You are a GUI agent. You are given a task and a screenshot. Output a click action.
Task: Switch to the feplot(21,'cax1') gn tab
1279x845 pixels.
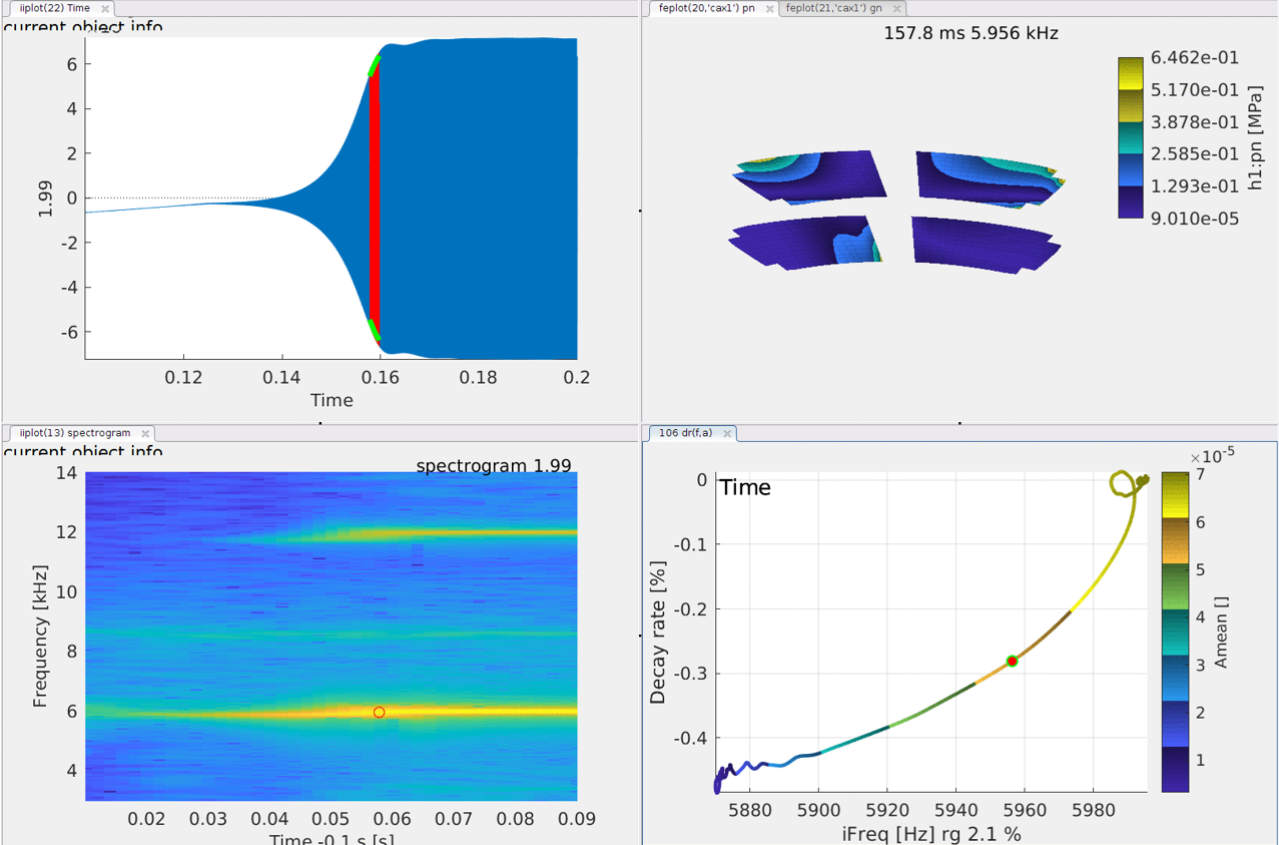pos(834,8)
